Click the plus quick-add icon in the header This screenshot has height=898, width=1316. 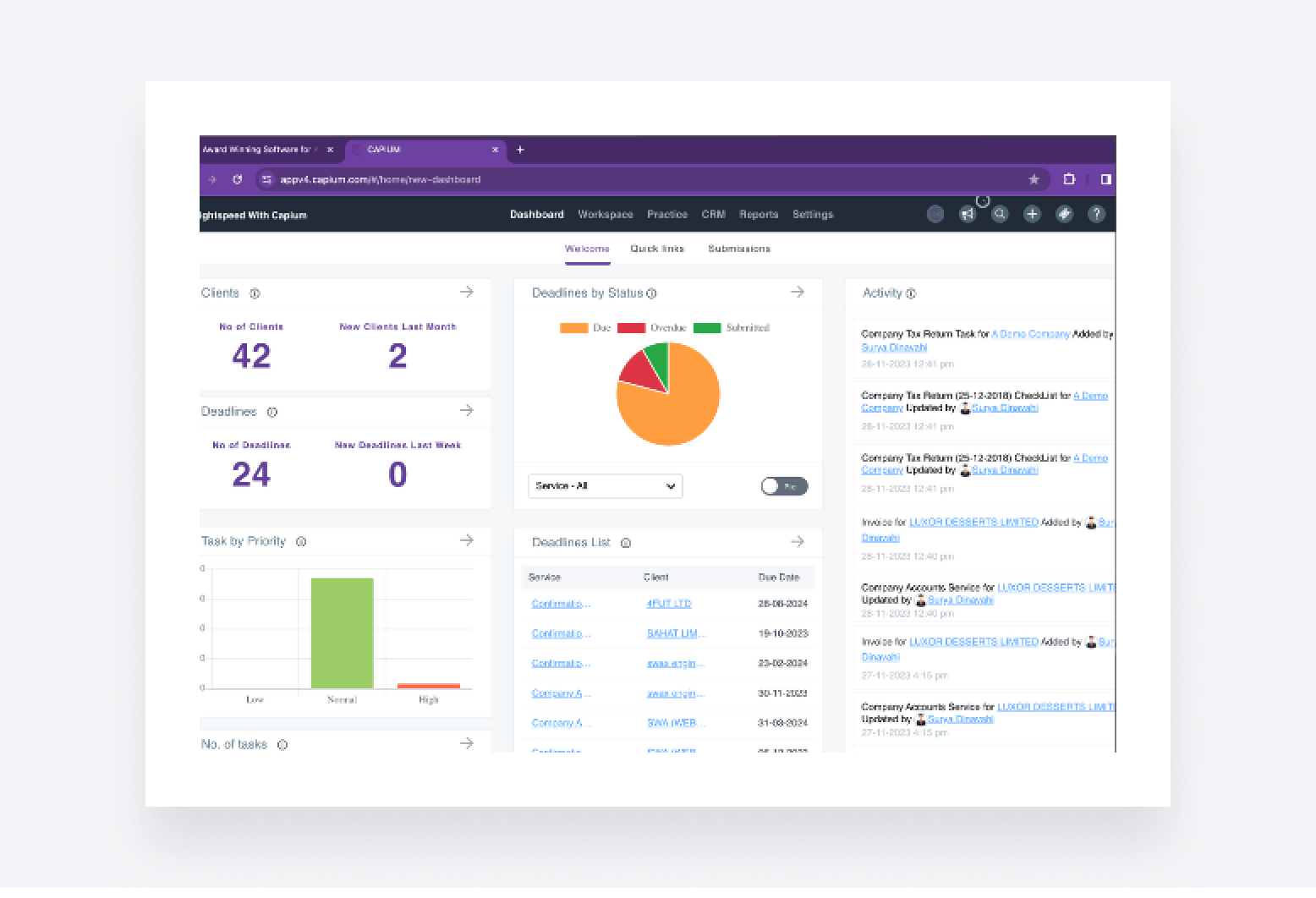[x=1032, y=214]
